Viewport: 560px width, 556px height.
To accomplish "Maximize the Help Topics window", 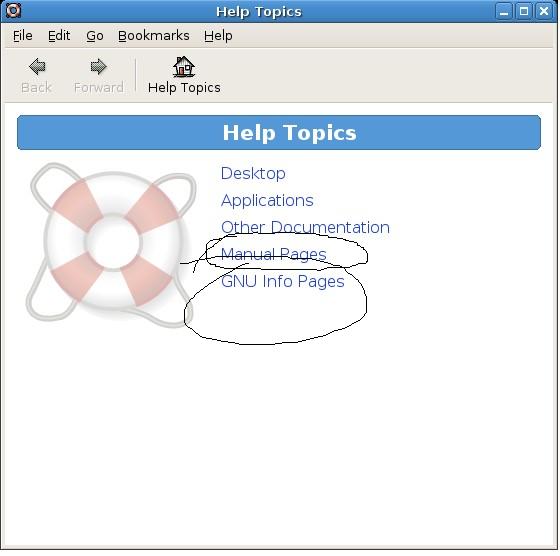I will (x=524, y=11).
